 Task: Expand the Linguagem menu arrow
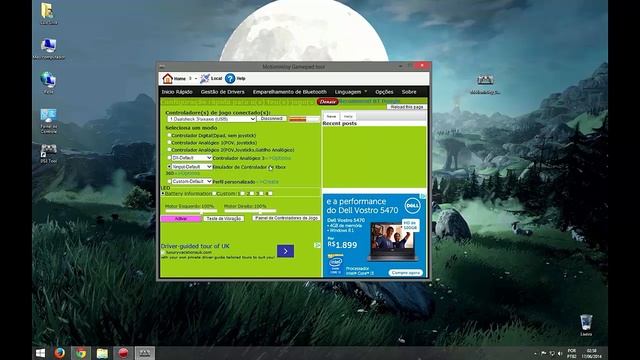[x=366, y=91]
